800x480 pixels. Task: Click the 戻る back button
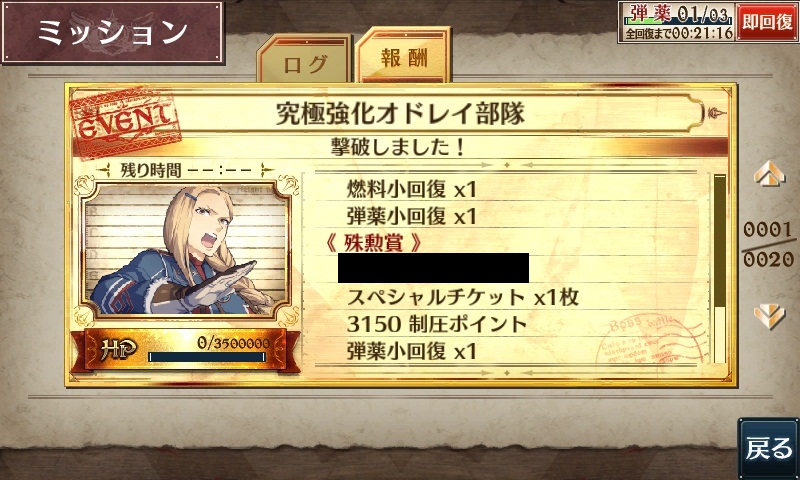(769, 448)
